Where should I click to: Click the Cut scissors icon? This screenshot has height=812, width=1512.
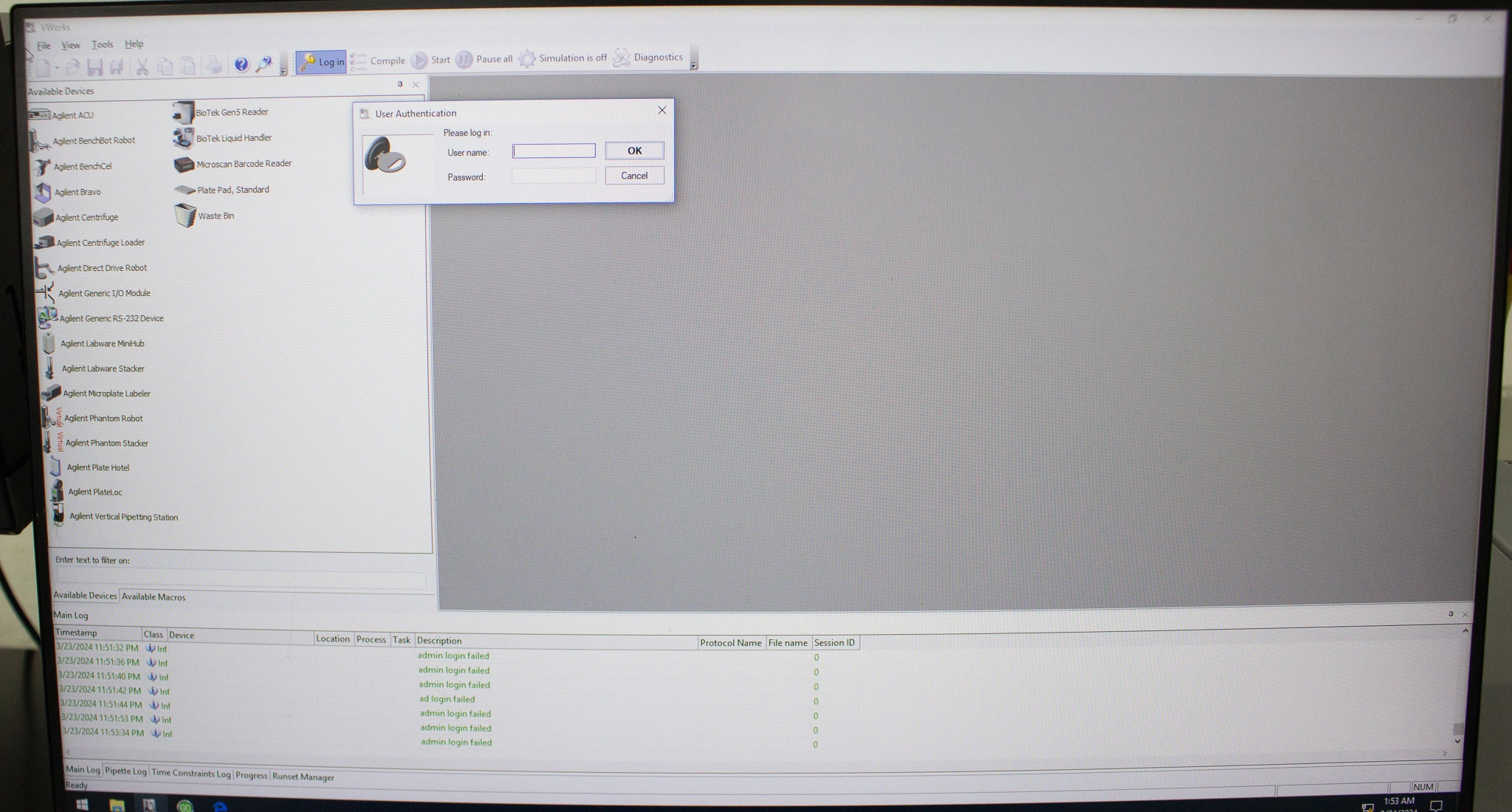(142, 67)
